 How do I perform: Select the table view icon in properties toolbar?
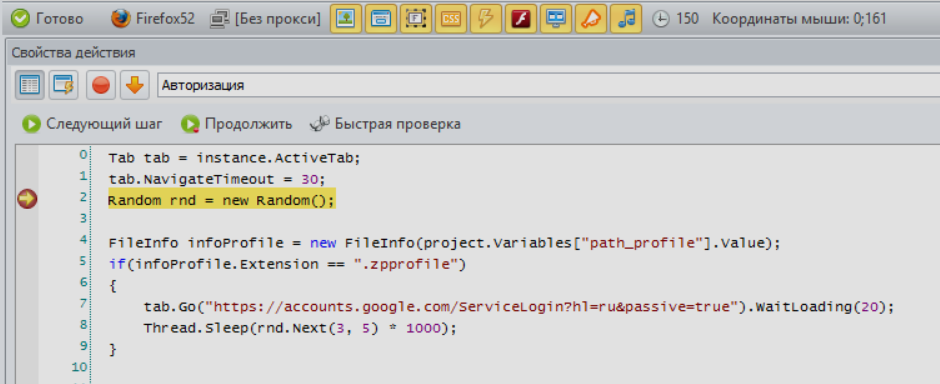click(x=29, y=85)
